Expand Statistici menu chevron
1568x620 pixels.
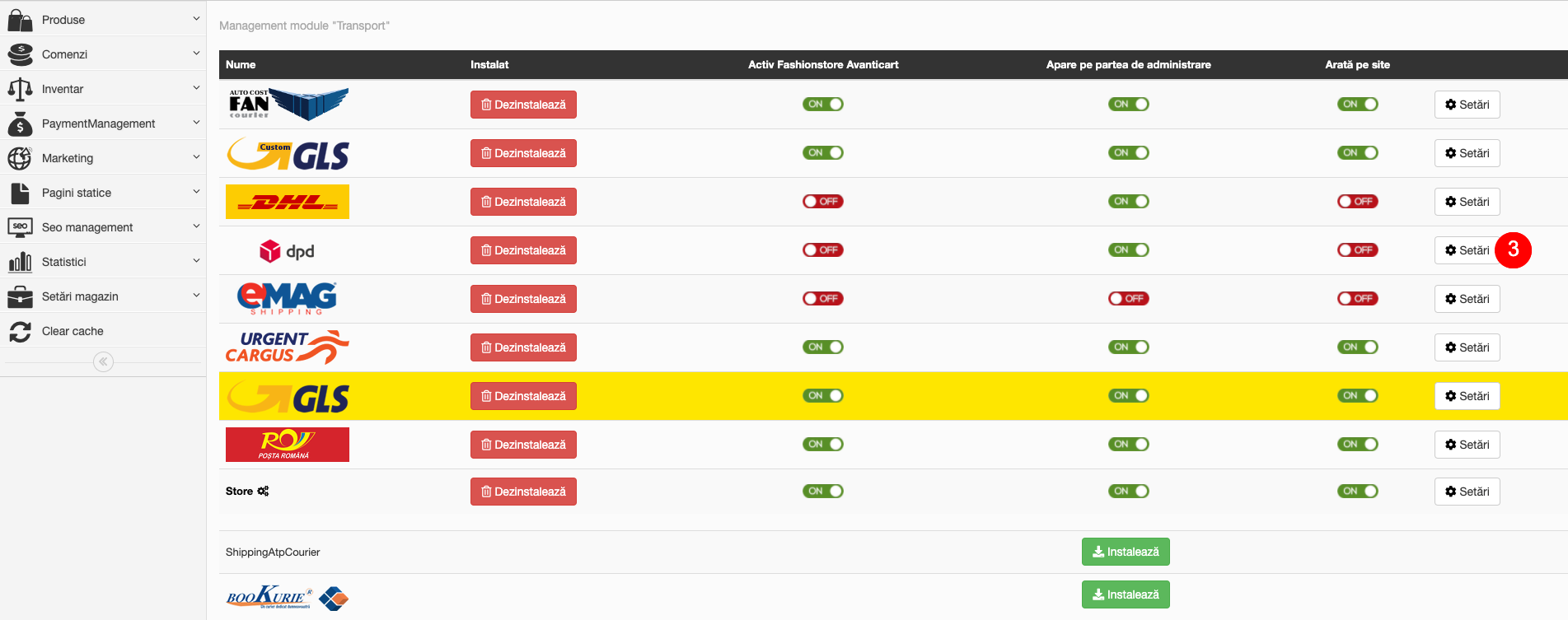(196, 260)
